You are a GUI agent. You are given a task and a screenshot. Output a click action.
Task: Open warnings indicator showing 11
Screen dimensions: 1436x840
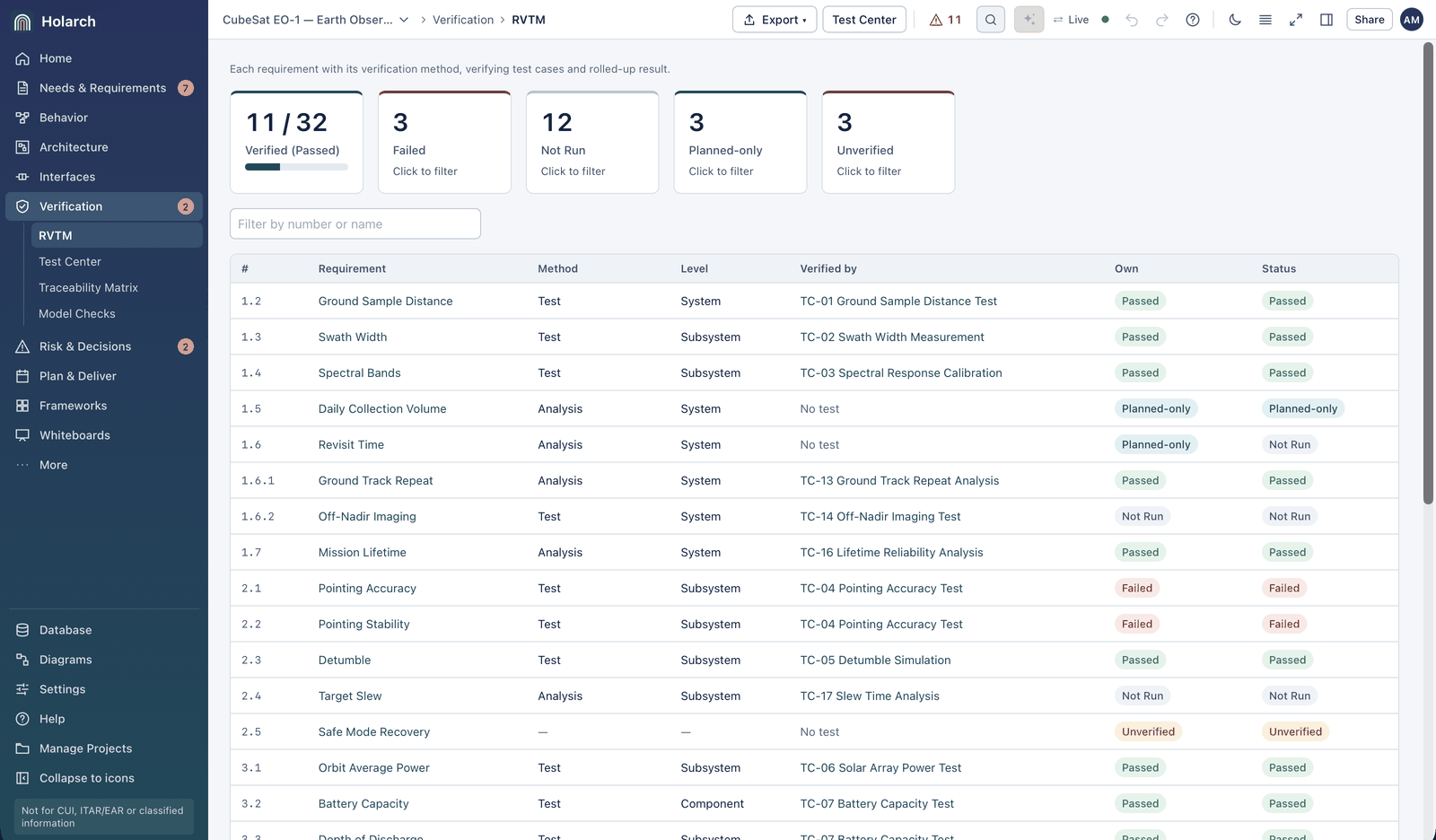[945, 20]
